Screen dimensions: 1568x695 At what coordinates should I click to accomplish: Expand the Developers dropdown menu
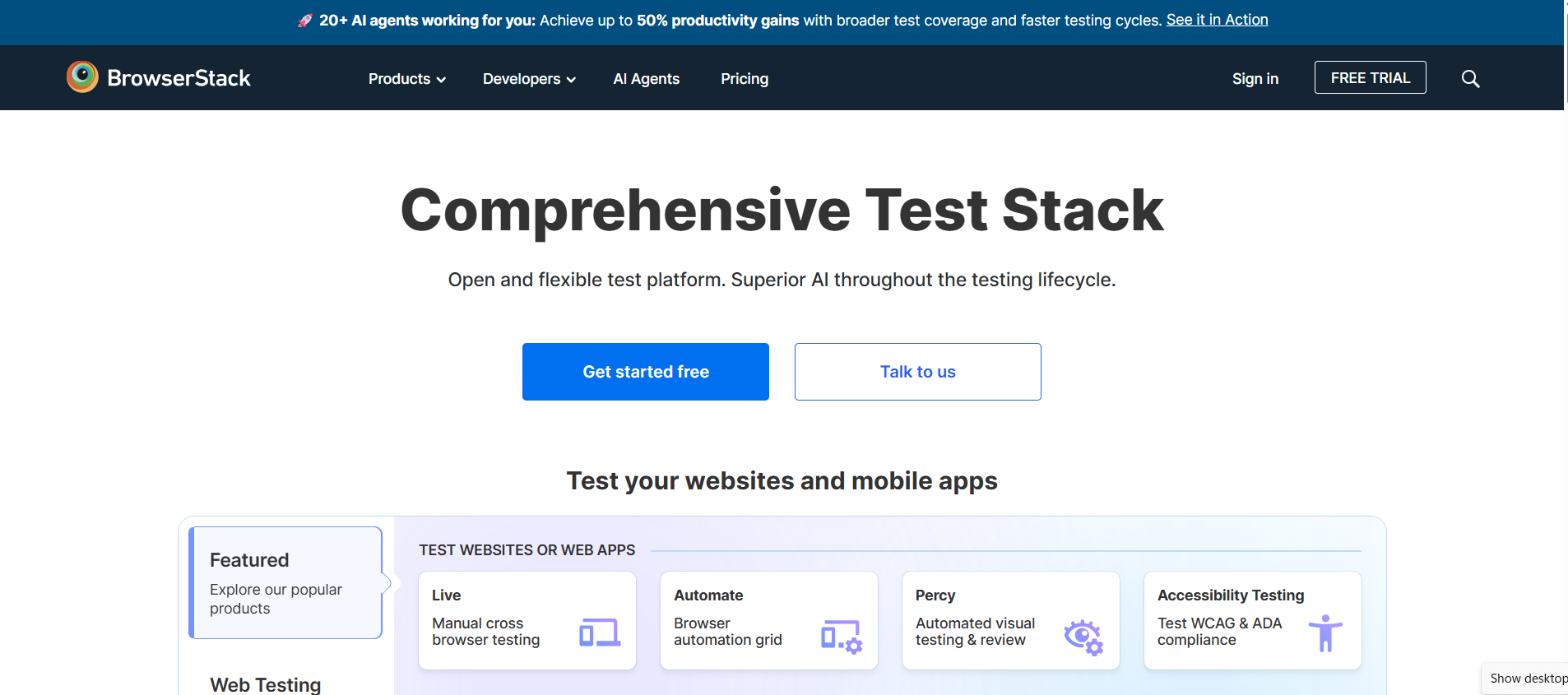coord(529,79)
